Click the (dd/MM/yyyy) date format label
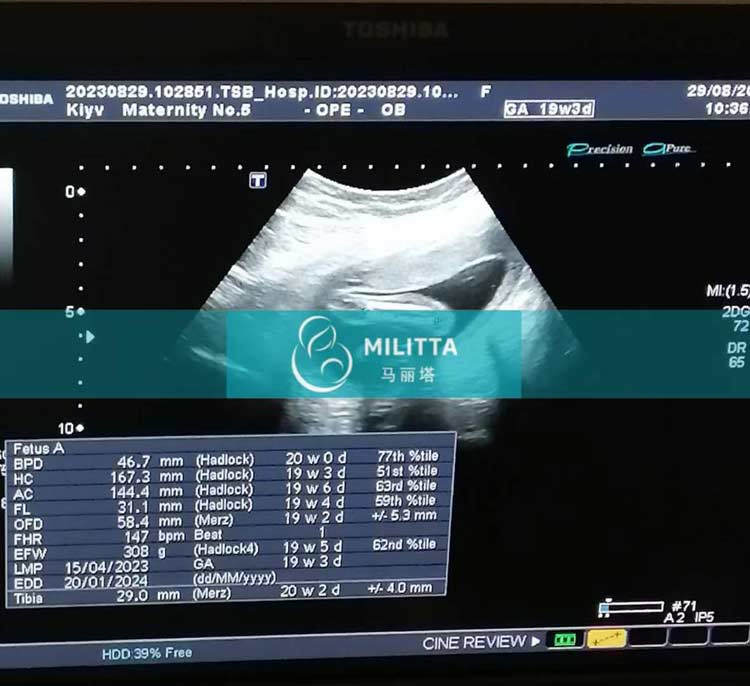The image size is (750, 686). click(x=234, y=578)
